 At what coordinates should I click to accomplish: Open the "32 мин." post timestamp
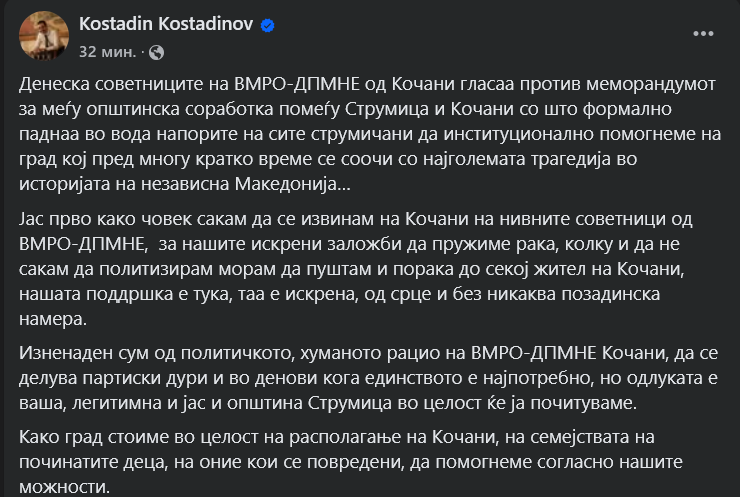108,50
